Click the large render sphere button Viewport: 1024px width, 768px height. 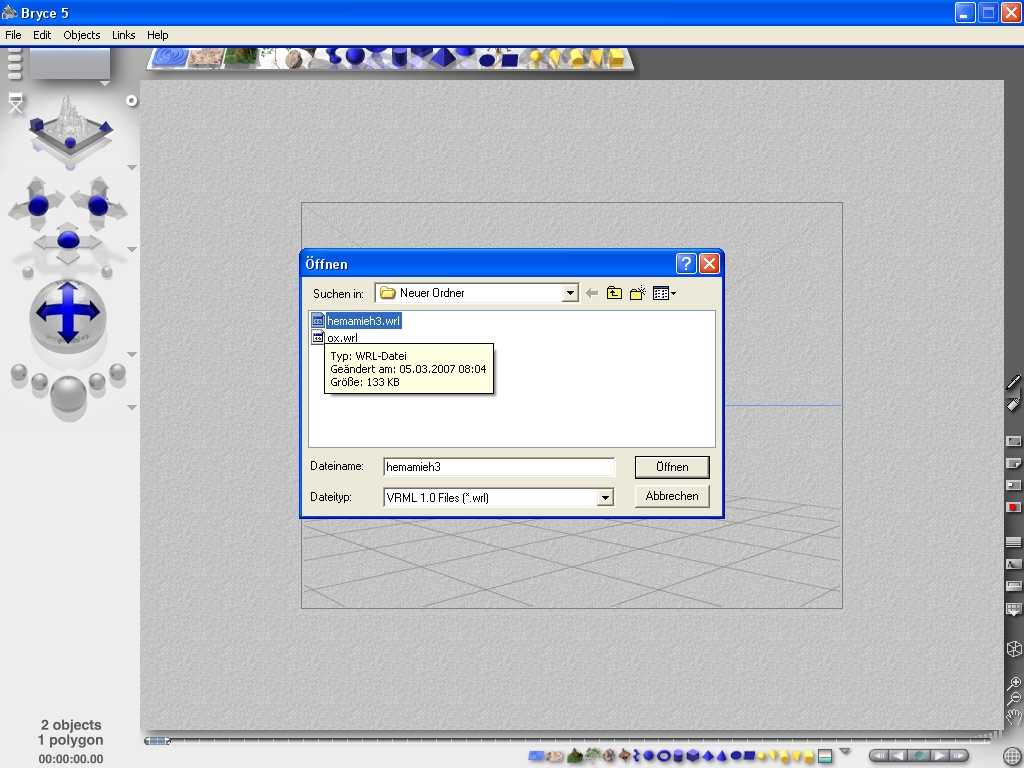pos(68,393)
